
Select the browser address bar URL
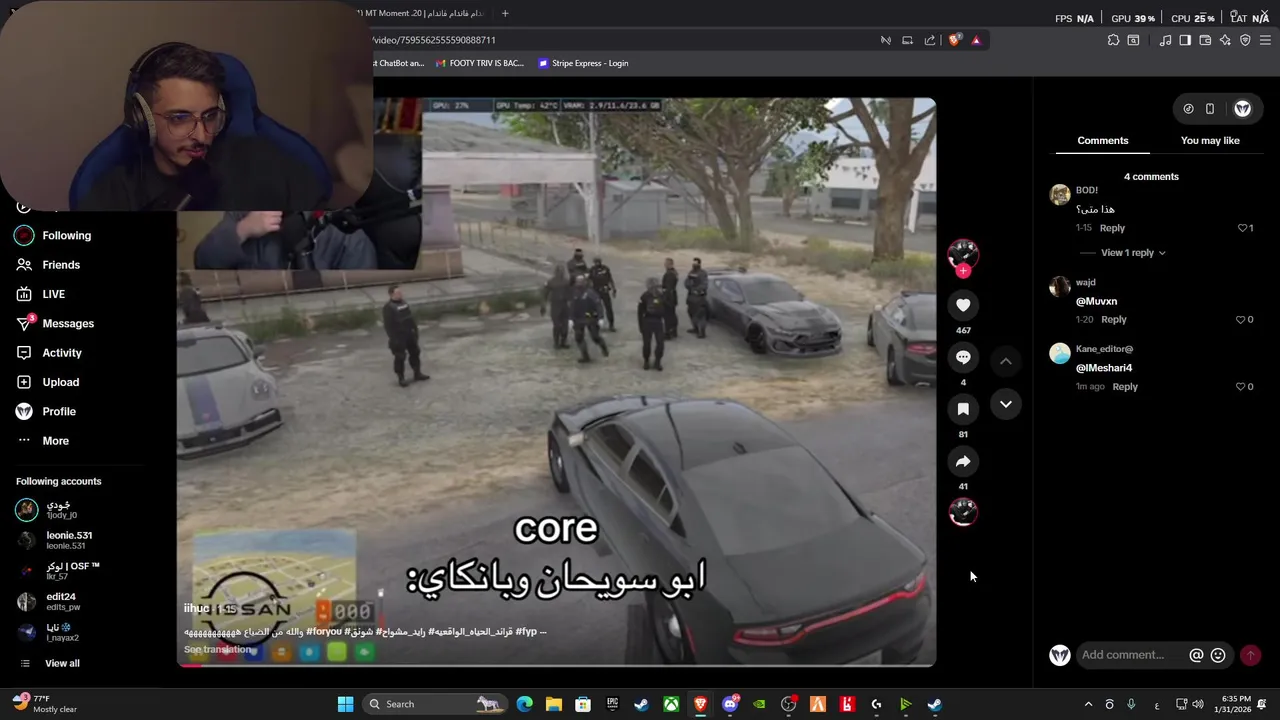(x=434, y=40)
